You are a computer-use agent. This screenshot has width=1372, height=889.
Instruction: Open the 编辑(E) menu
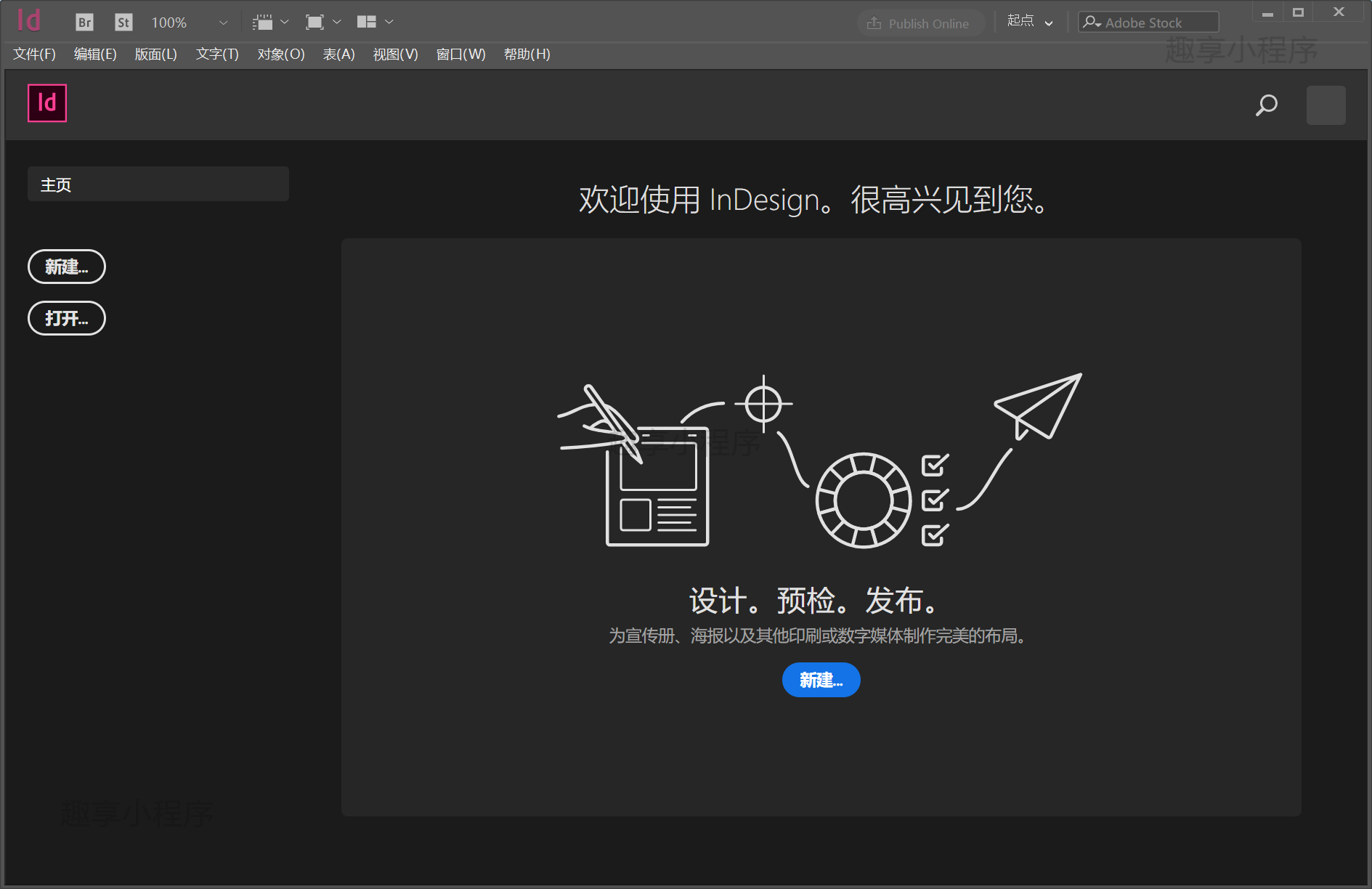pyautogui.click(x=95, y=54)
